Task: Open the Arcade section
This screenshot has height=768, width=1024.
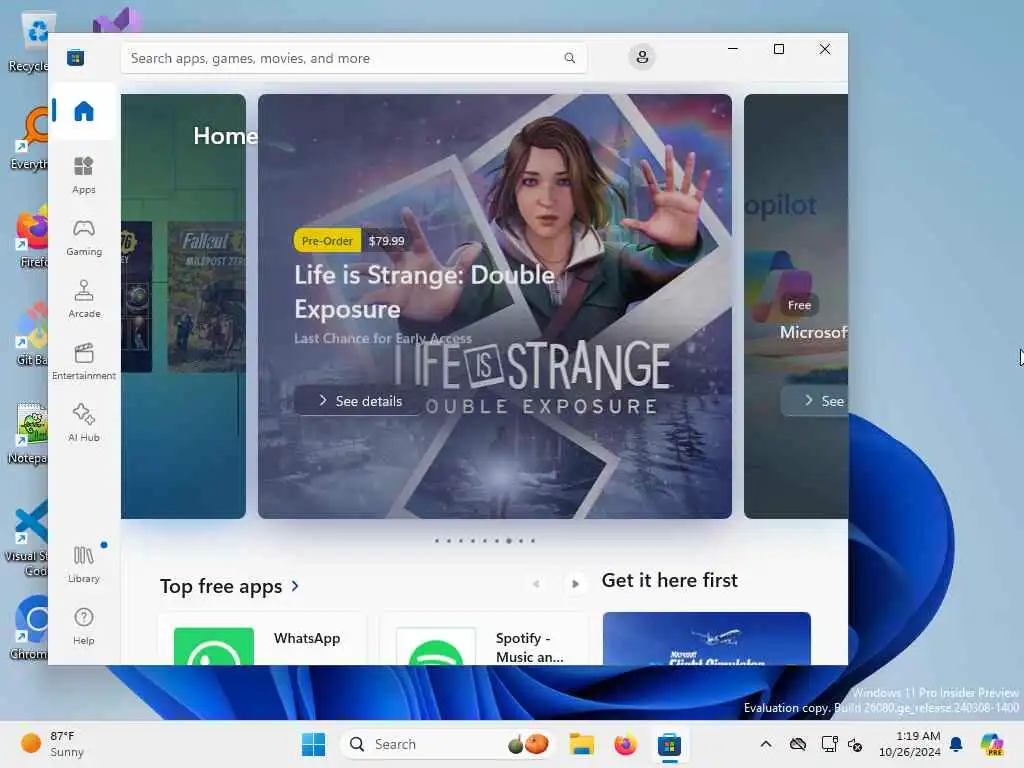Action: coord(84,299)
